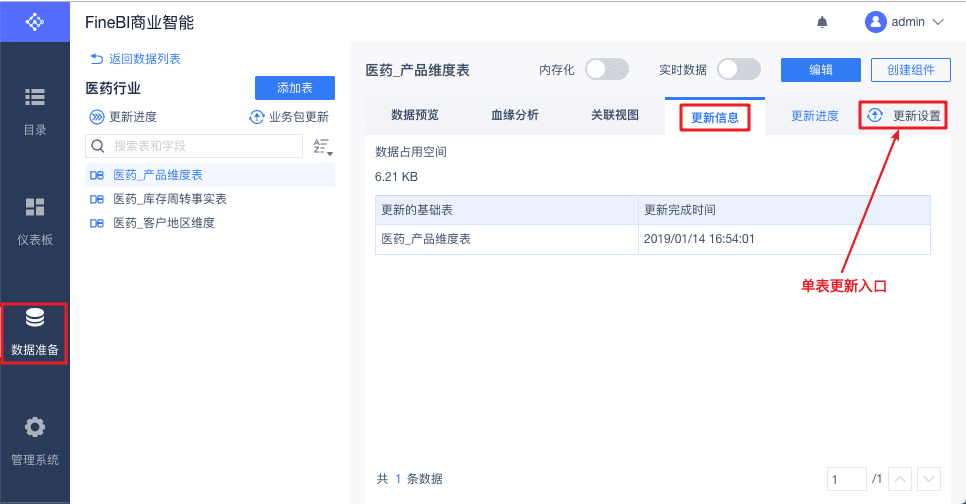Click the FineBI logo icon
The image size is (966, 504).
point(34,20)
